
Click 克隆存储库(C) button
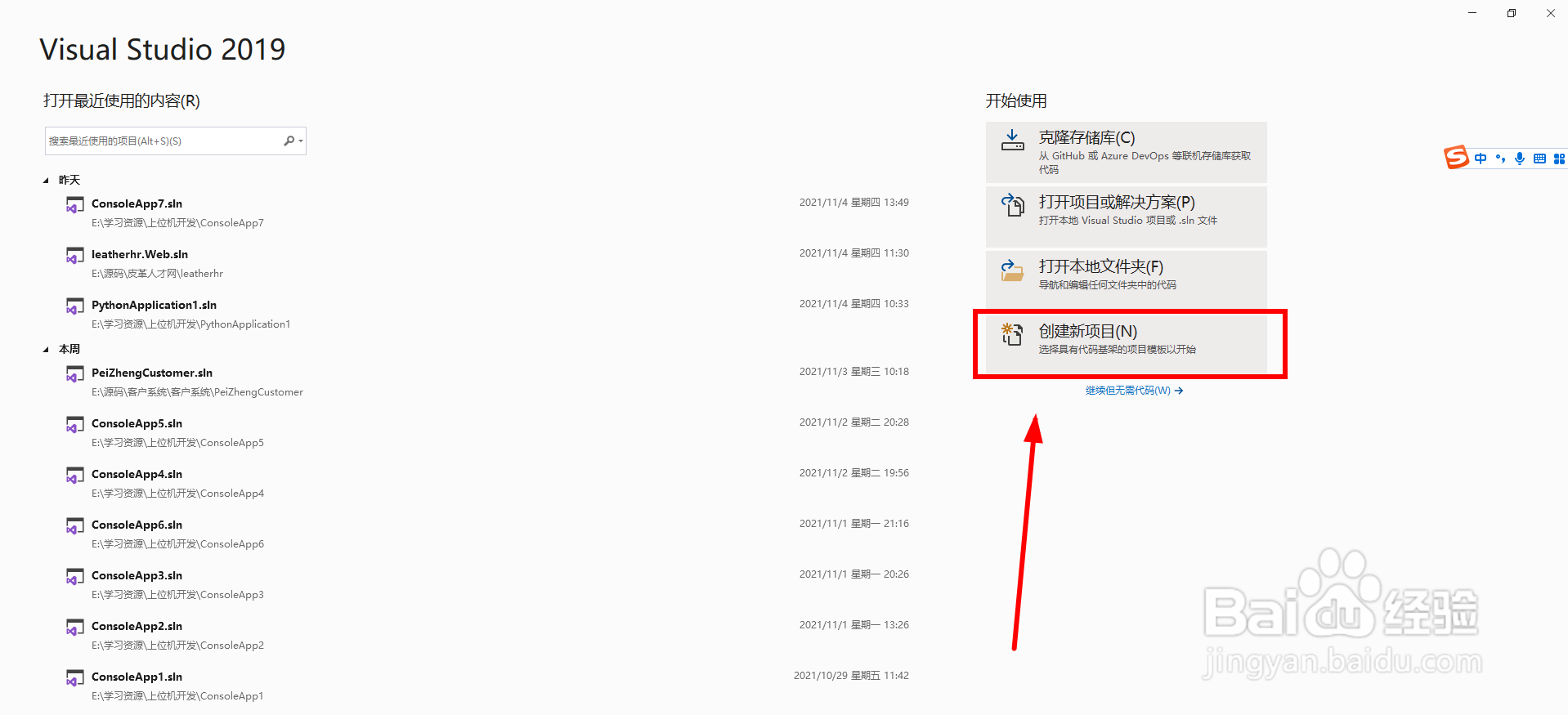(1127, 152)
